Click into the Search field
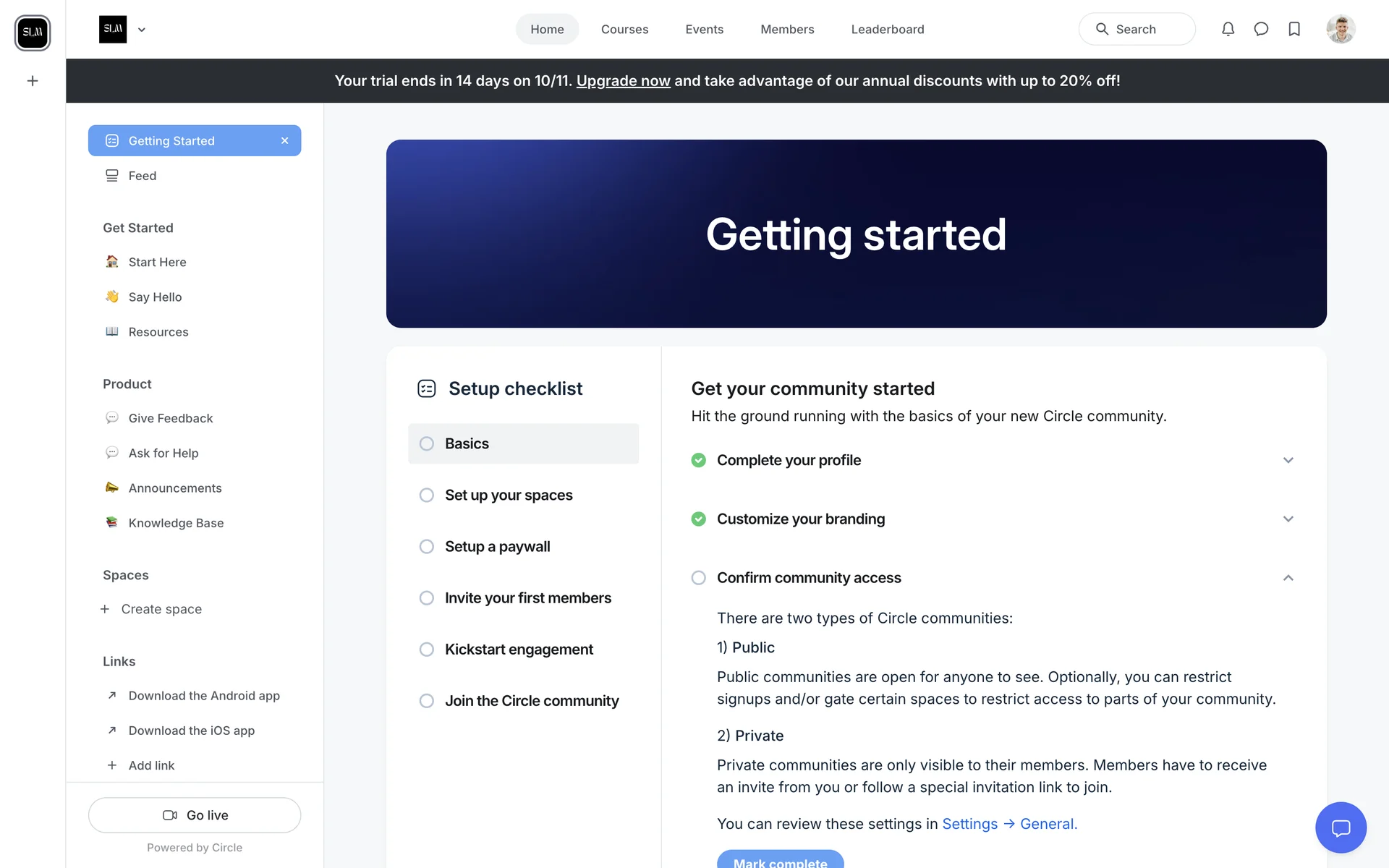 point(1137,29)
